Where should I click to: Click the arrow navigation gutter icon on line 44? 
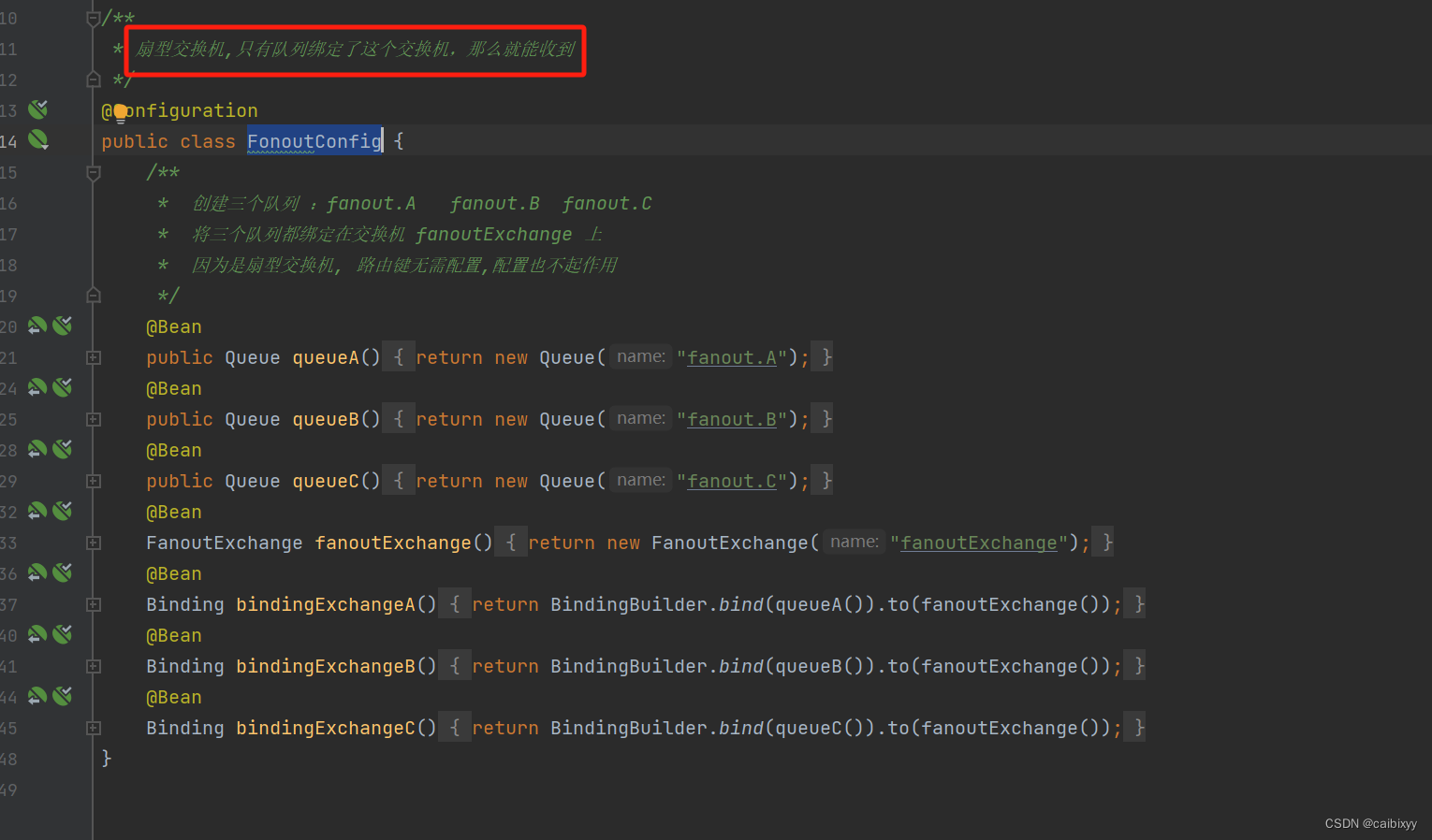[37, 697]
